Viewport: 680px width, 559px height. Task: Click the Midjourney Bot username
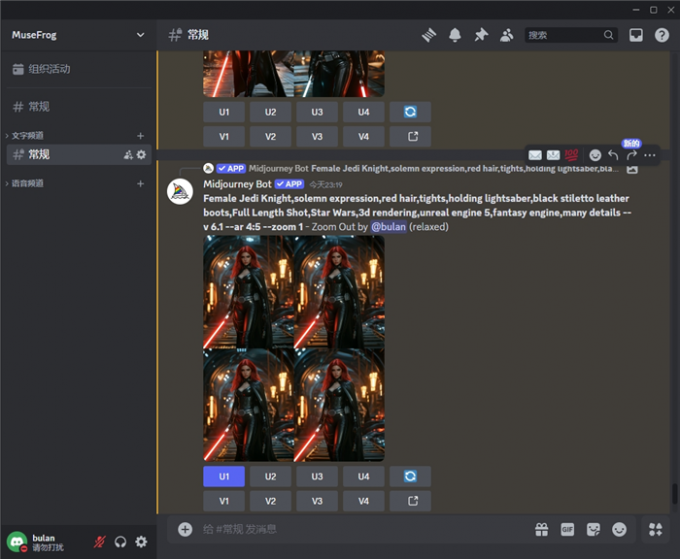237,184
